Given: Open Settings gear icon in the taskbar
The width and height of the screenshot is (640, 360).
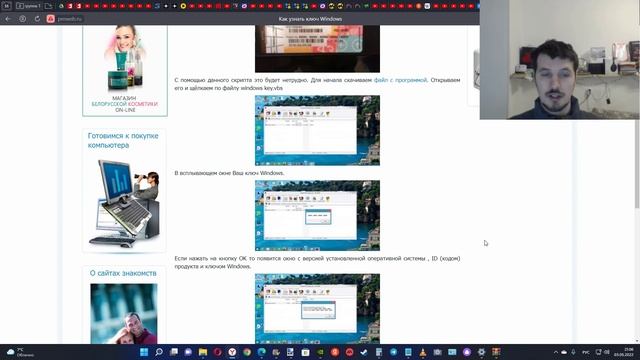Looking at the screenshot, I should point(482,352).
